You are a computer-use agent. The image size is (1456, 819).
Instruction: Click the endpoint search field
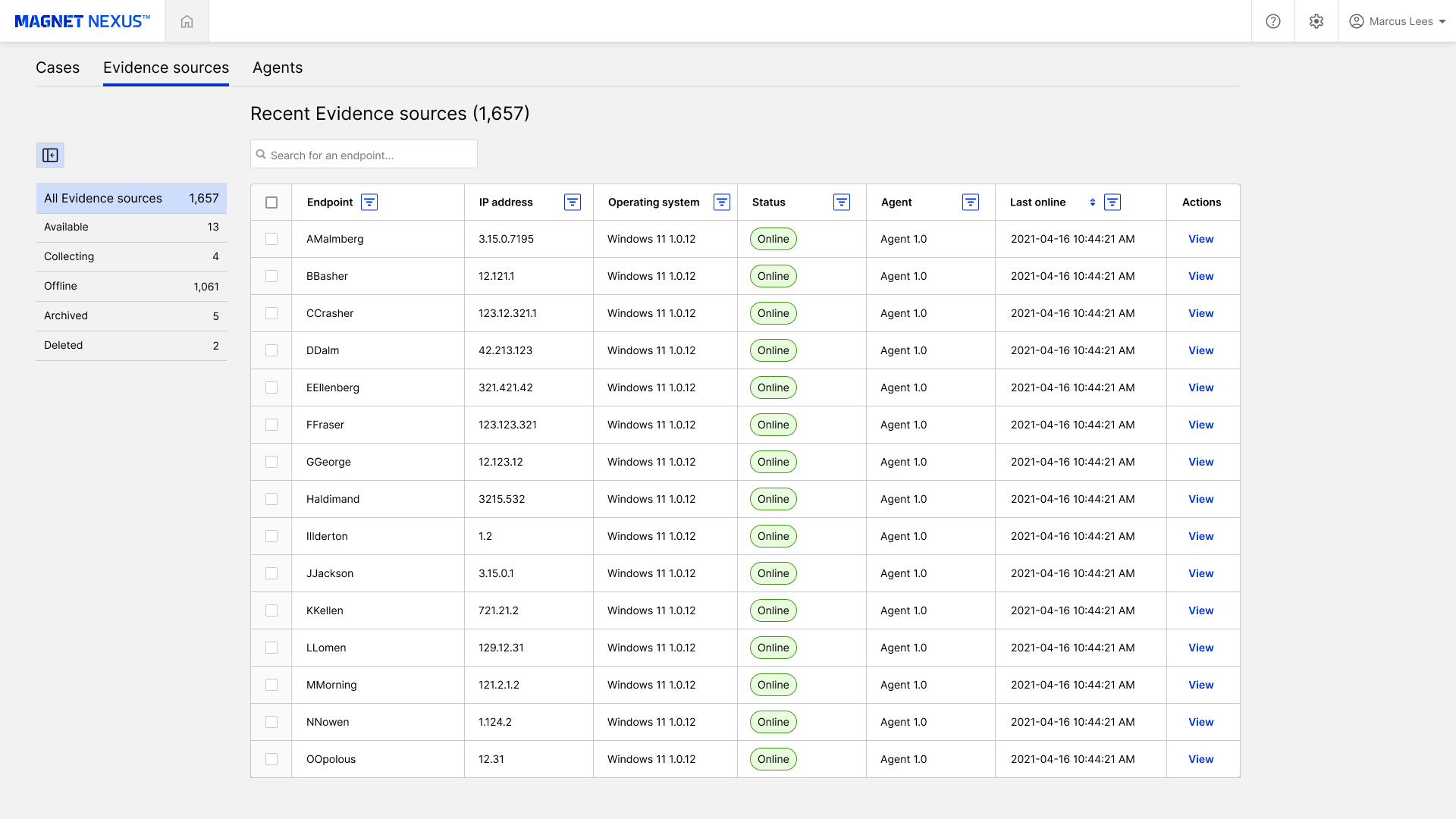[x=363, y=154]
